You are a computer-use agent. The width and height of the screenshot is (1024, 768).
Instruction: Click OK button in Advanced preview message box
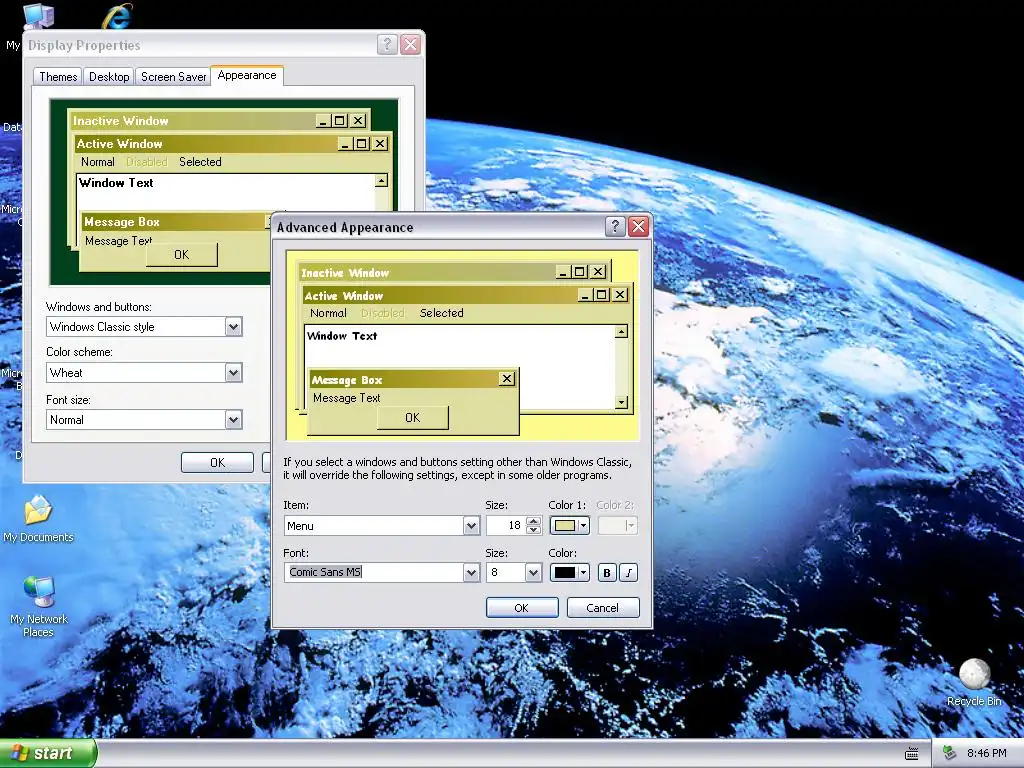coord(413,417)
